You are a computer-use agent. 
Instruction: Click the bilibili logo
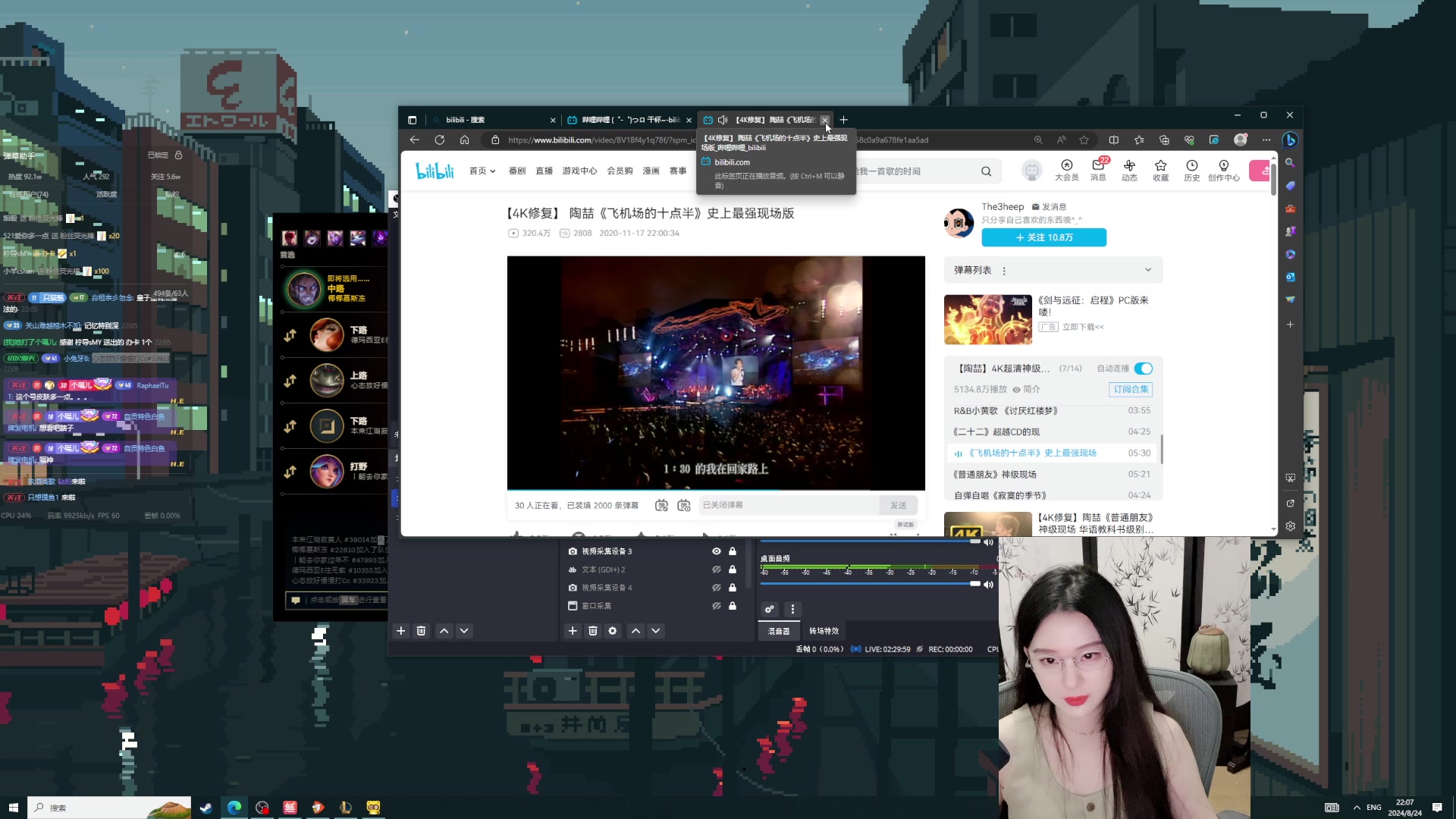(x=435, y=171)
